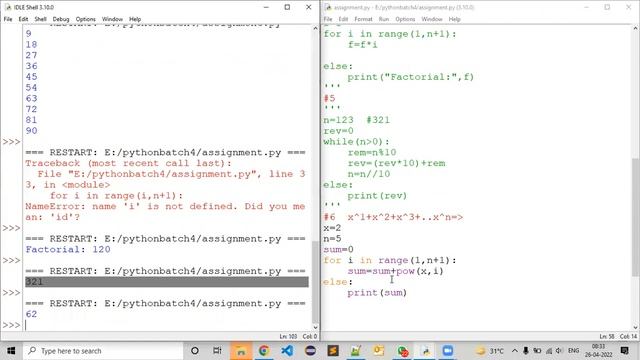Viewport: 640px width, 360px height.
Task: Click the comment '#6 x^1+x^2+x^3+..x^n=>'
Action: [x=393, y=217]
